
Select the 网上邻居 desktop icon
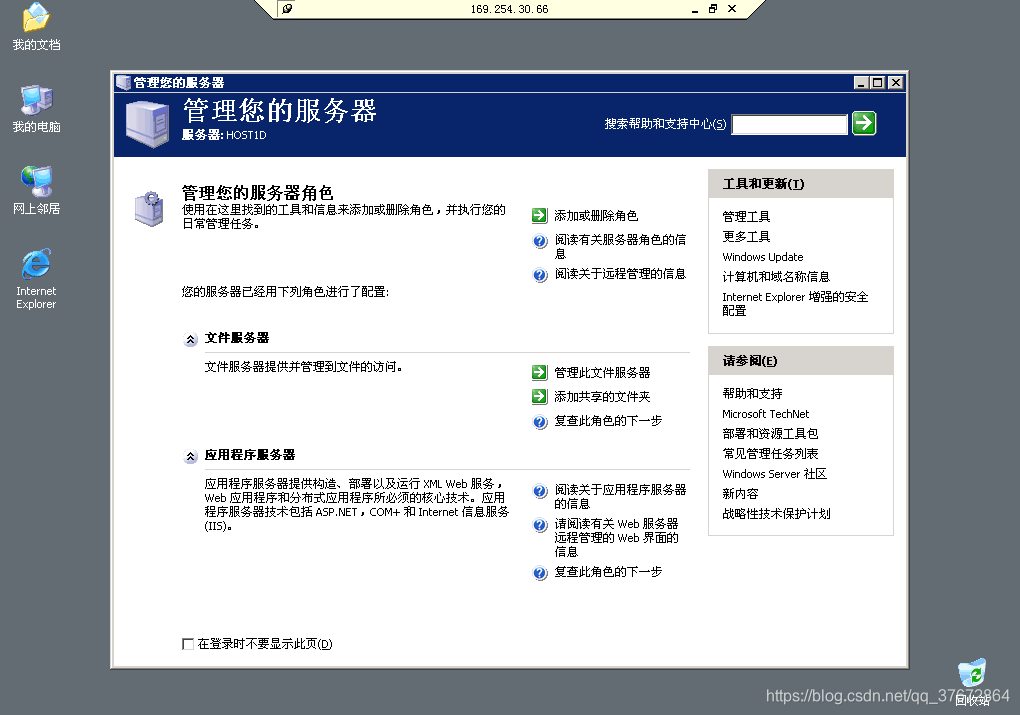36,190
